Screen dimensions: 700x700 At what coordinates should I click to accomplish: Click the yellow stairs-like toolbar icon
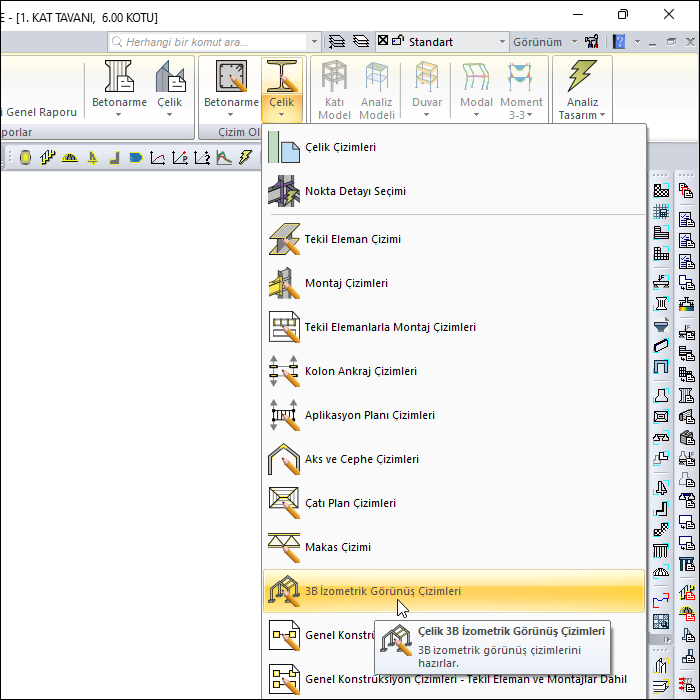(x=47, y=158)
